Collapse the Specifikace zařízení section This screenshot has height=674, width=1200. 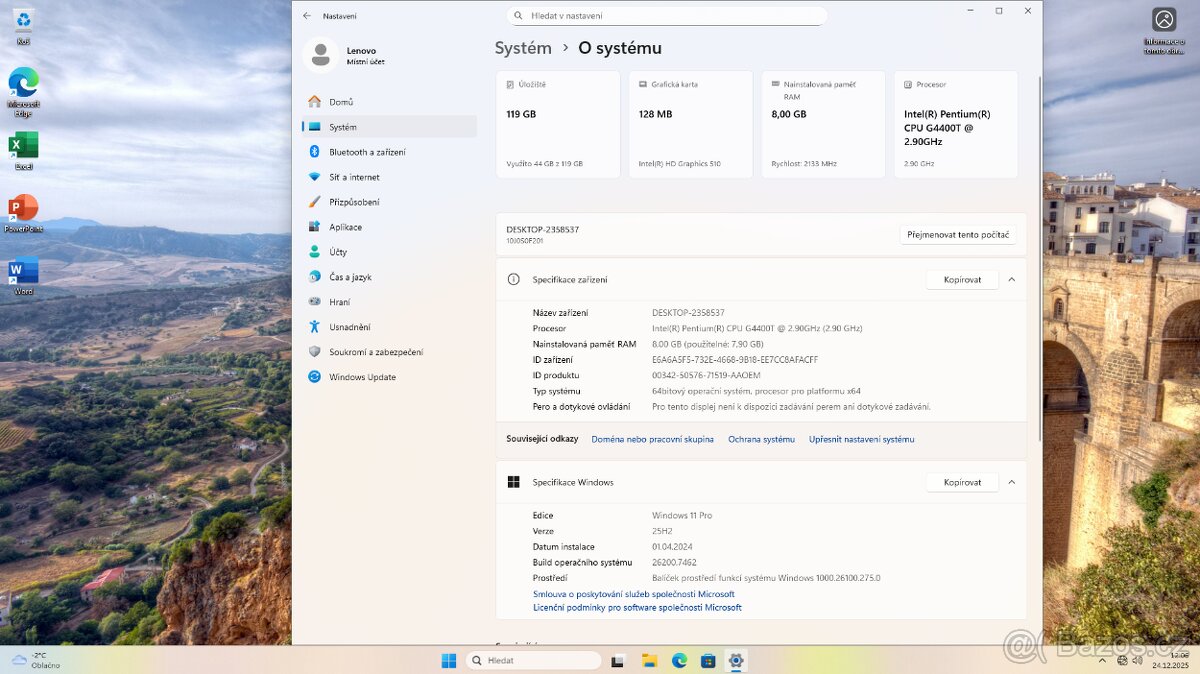pos(1011,279)
